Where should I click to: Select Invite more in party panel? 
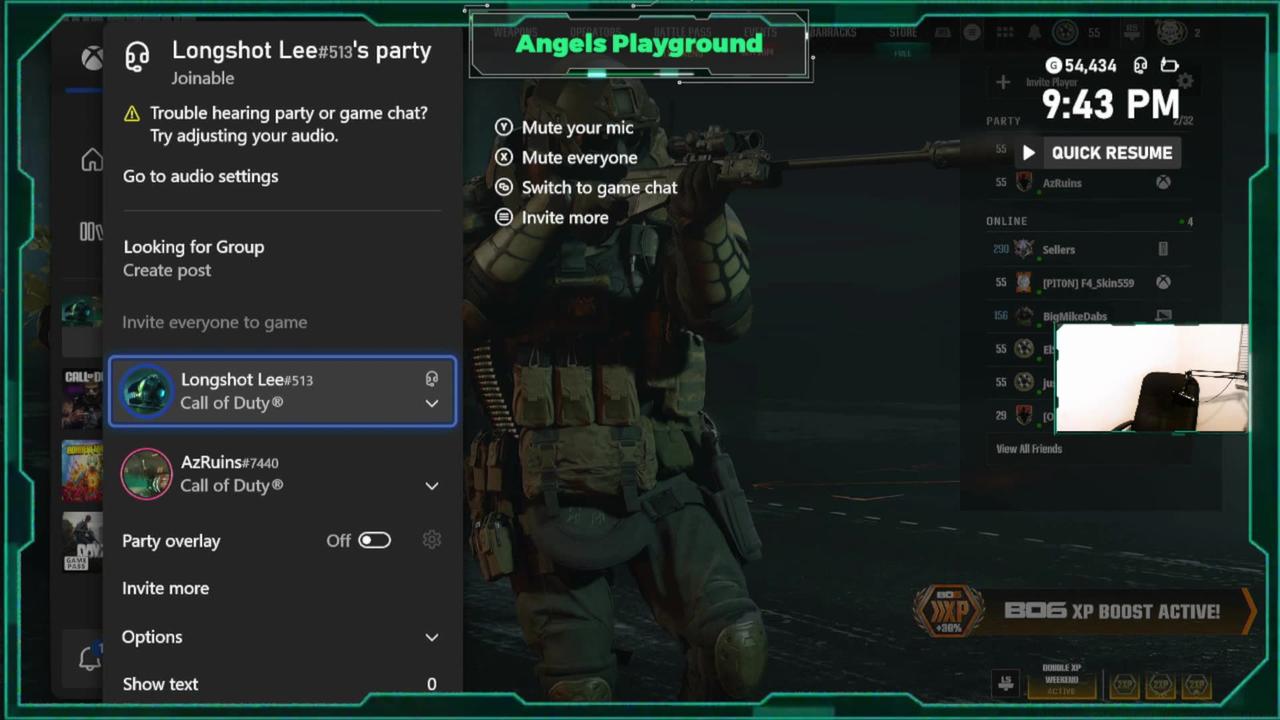pyautogui.click(x=165, y=588)
